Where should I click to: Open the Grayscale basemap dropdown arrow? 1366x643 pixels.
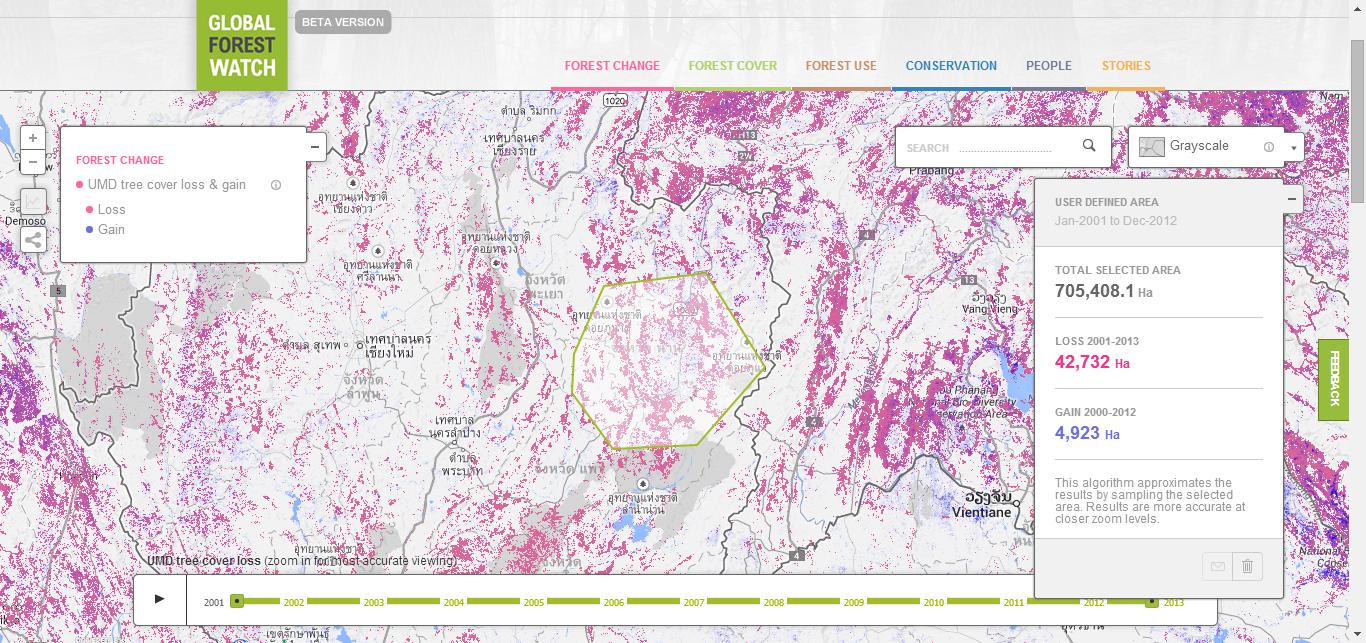[x=1294, y=147]
